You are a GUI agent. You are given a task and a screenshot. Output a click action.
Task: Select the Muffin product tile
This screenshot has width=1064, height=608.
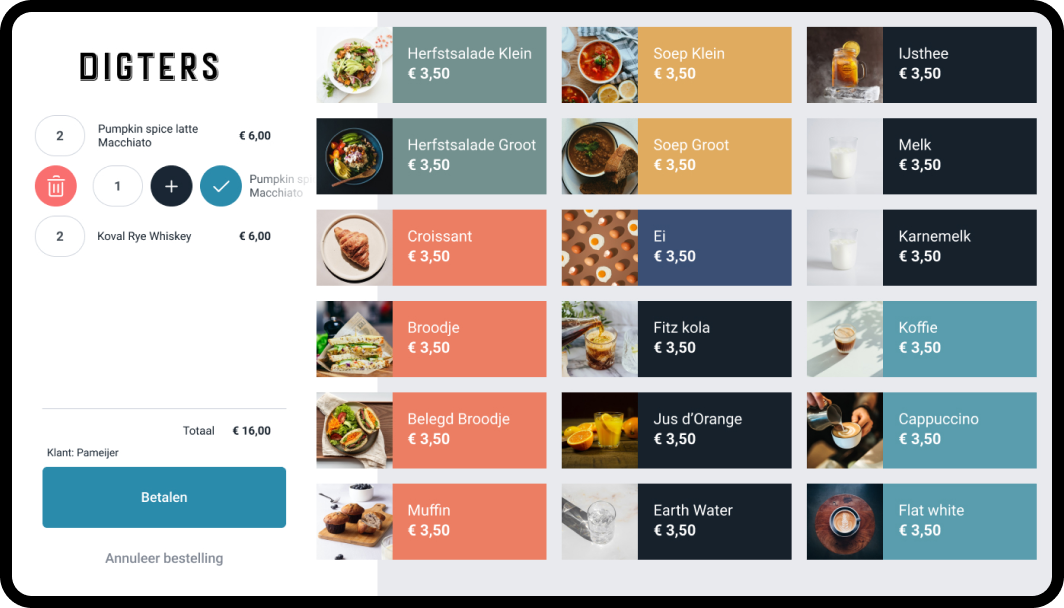point(431,522)
